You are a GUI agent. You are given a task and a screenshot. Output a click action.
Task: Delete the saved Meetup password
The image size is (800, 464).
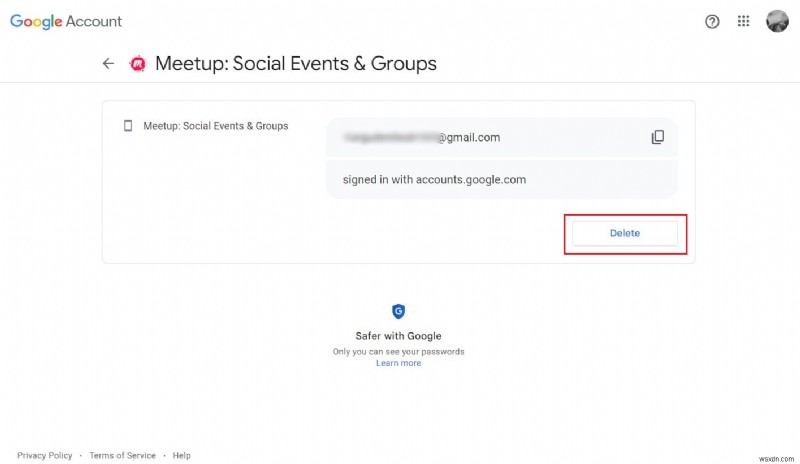click(x=624, y=233)
